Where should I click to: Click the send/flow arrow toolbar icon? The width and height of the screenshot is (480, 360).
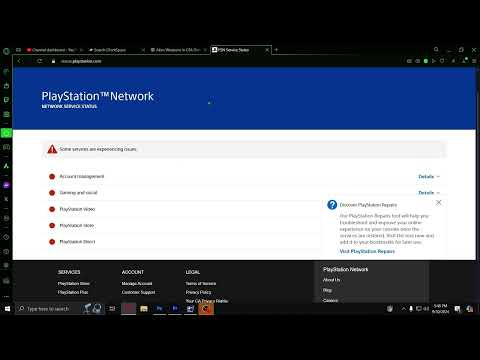pyautogui.click(x=434, y=61)
